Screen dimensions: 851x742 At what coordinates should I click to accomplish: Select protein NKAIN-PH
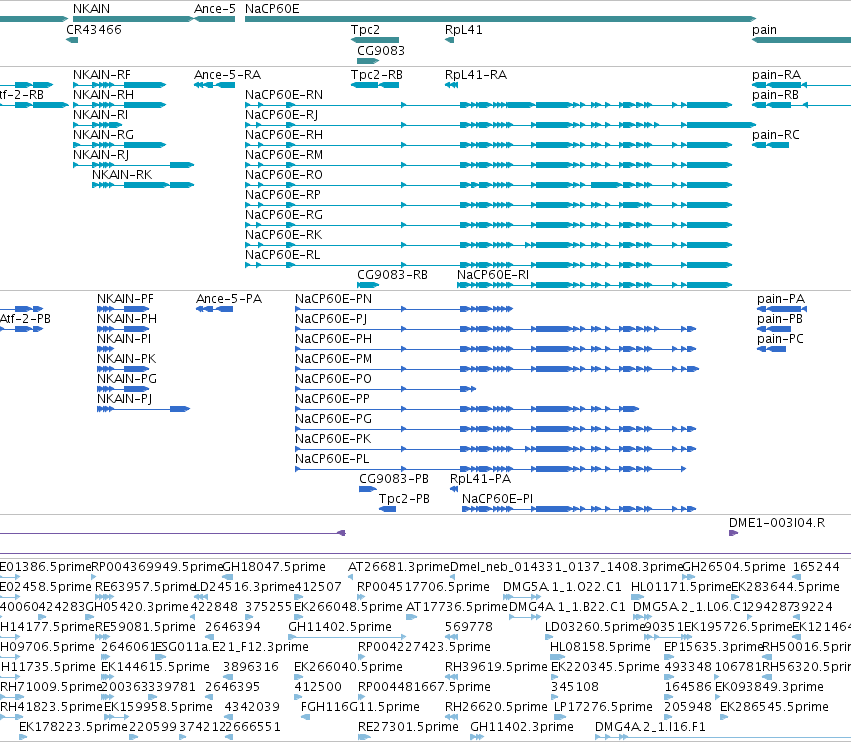coord(127,319)
